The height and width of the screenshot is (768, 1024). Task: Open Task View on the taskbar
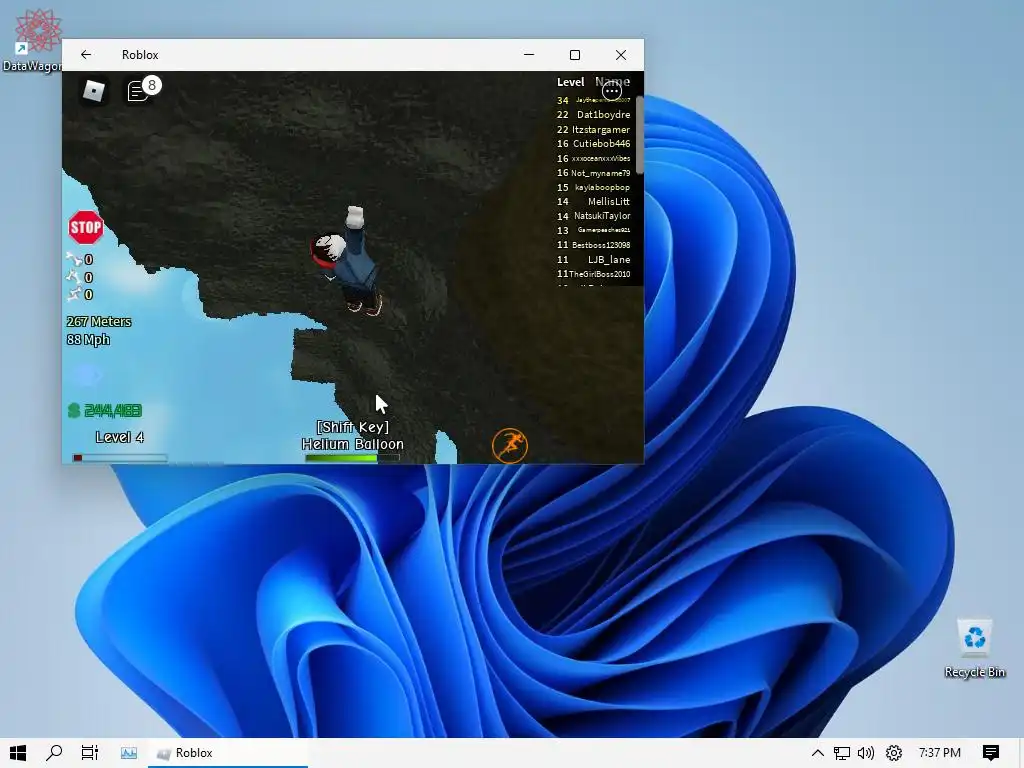[x=89, y=752]
